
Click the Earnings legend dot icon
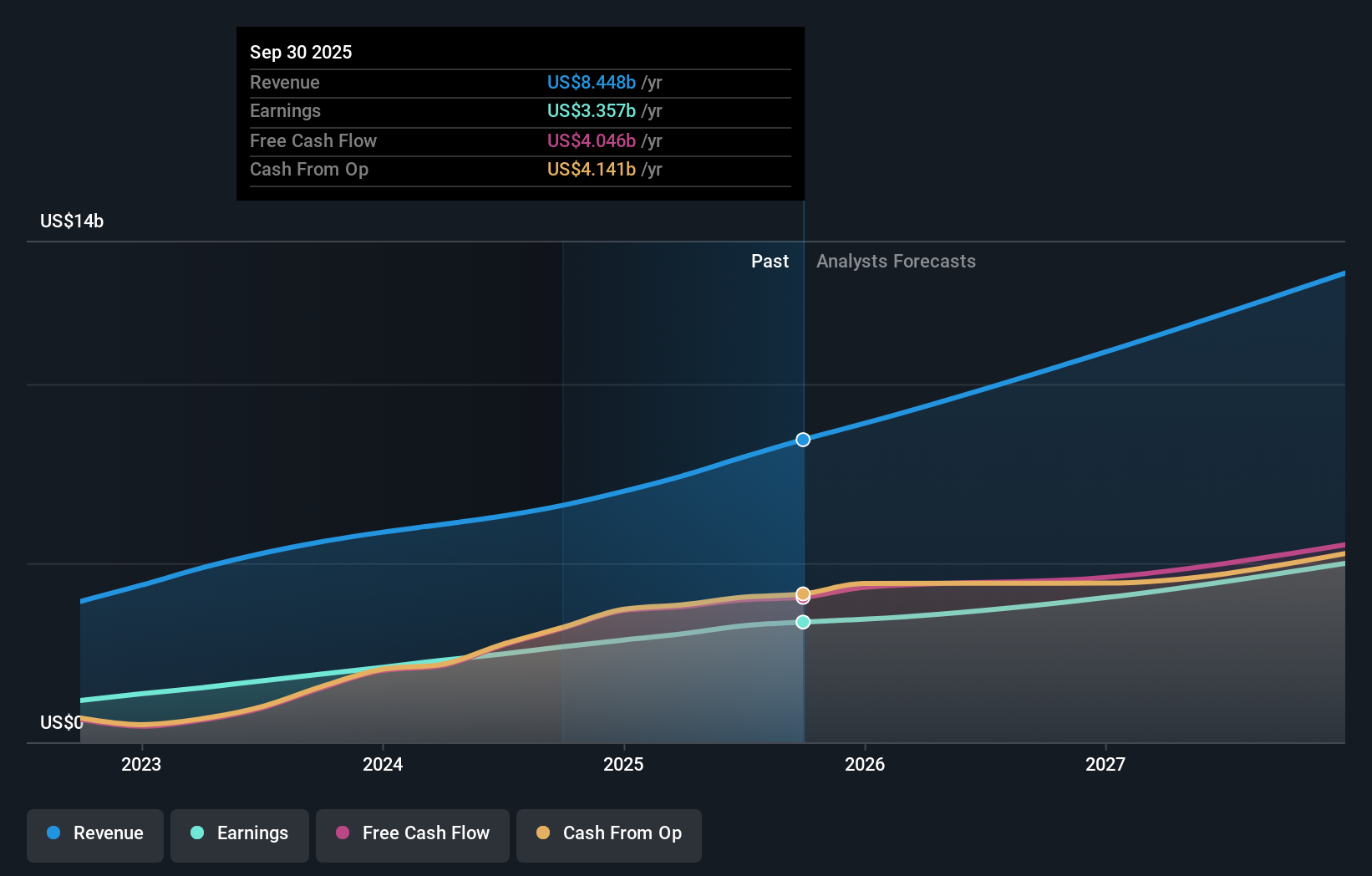(196, 833)
